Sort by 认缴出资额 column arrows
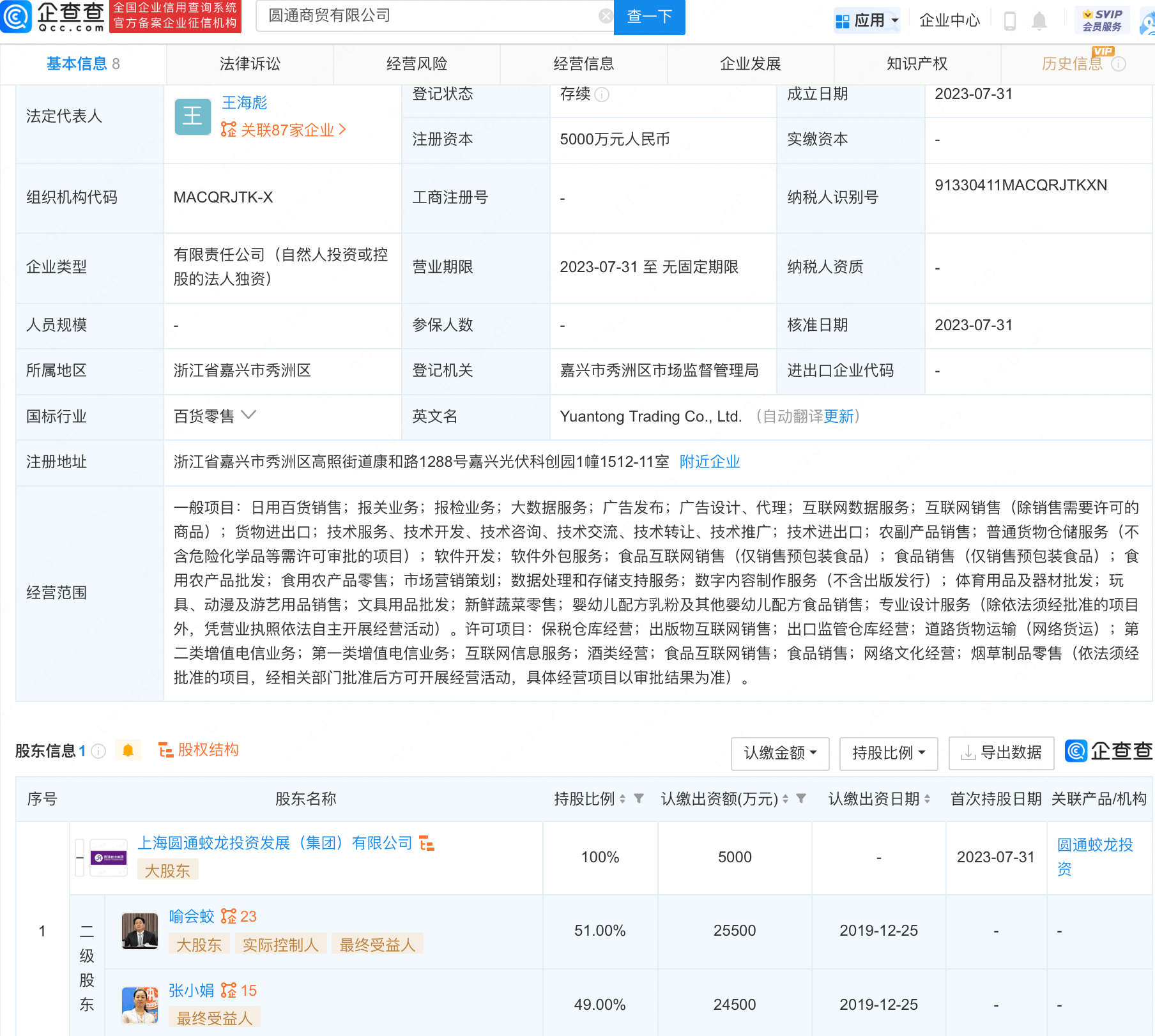The width and height of the screenshot is (1155, 1036). (x=785, y=799)
